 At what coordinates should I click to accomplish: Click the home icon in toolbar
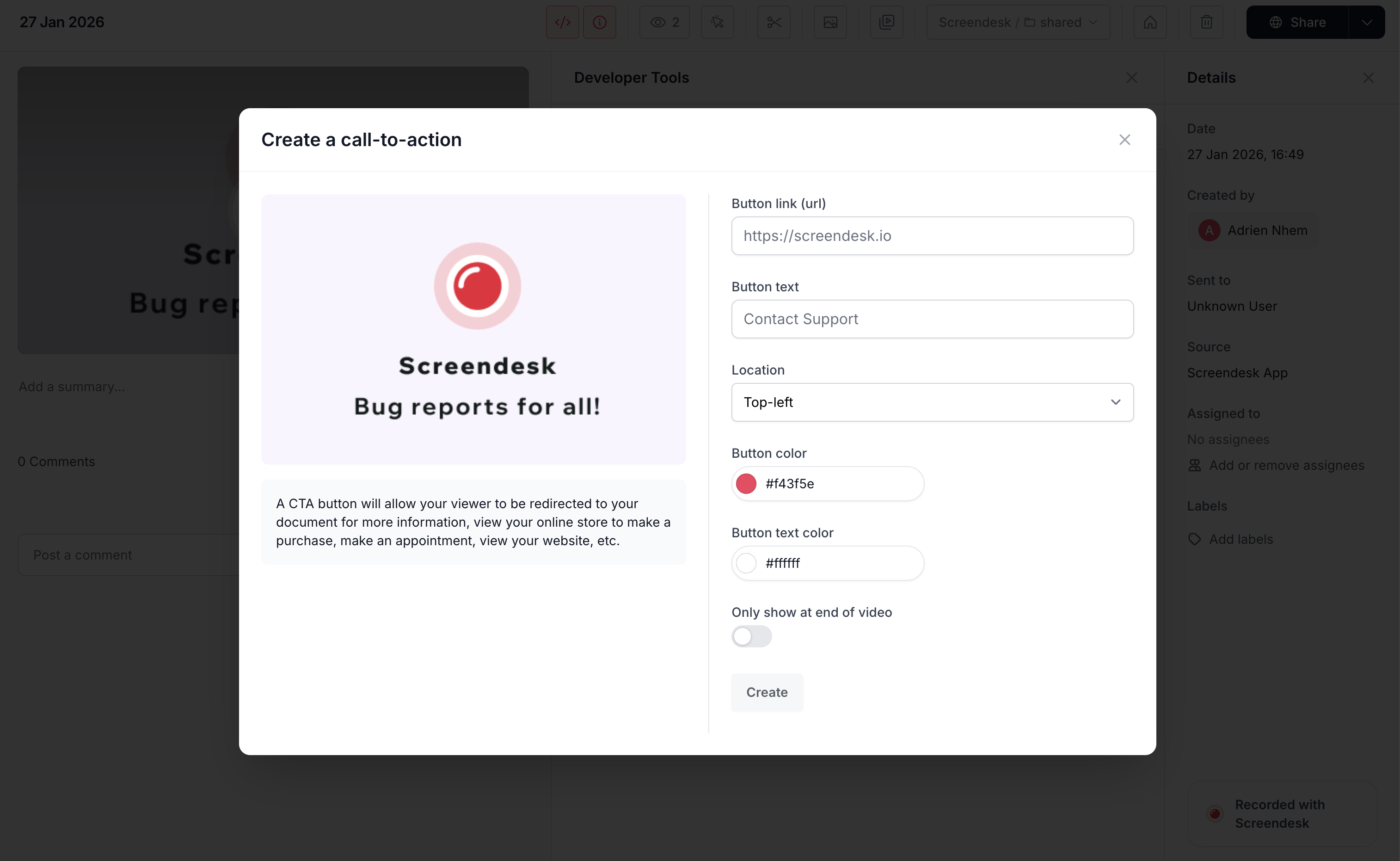click(1150, 22)
